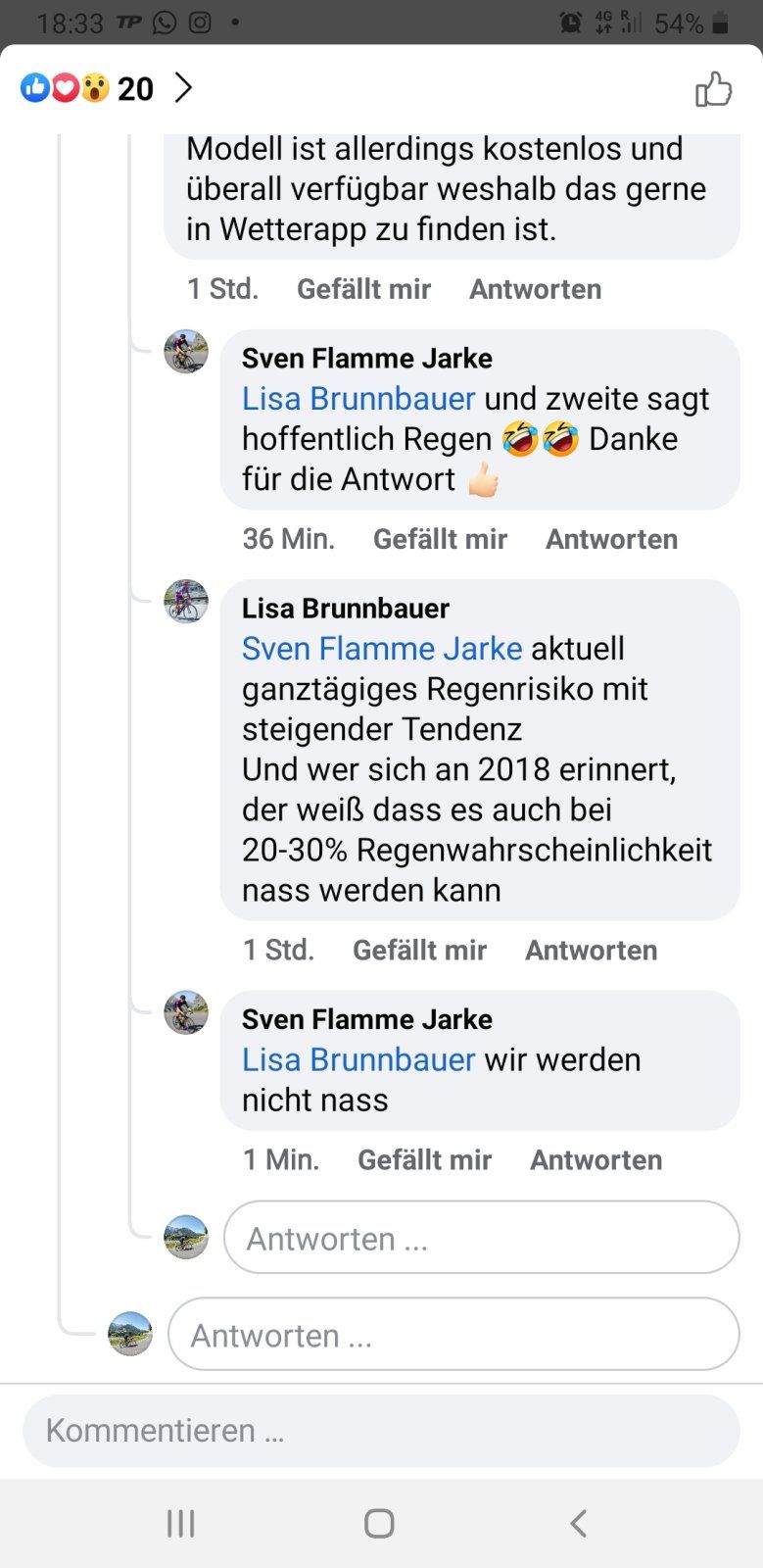763x1568 pixels.
Task: Focus the outer 'Antworten ...' reply field
Action: click(453, 1335)
